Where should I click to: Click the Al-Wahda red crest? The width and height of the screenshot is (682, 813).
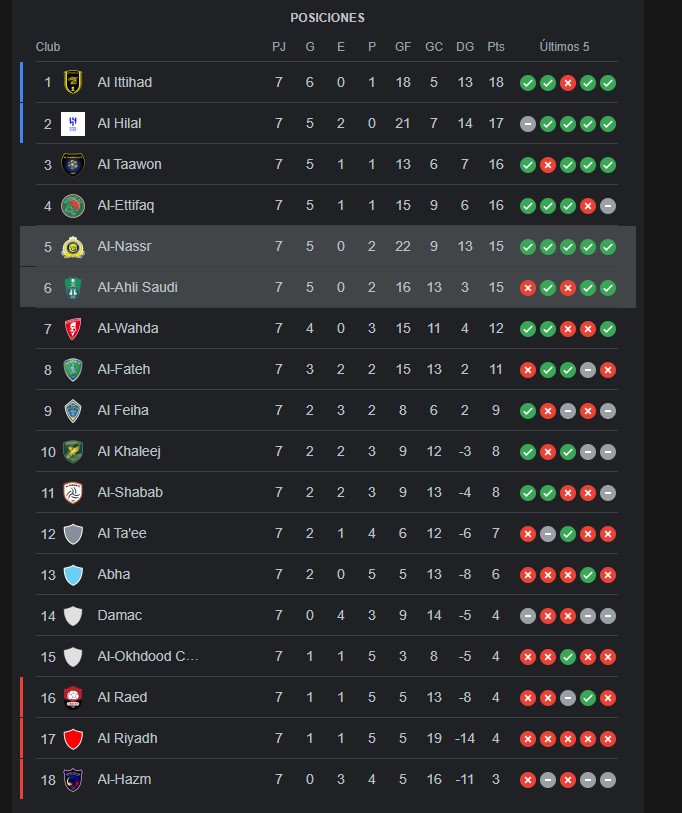73,328
